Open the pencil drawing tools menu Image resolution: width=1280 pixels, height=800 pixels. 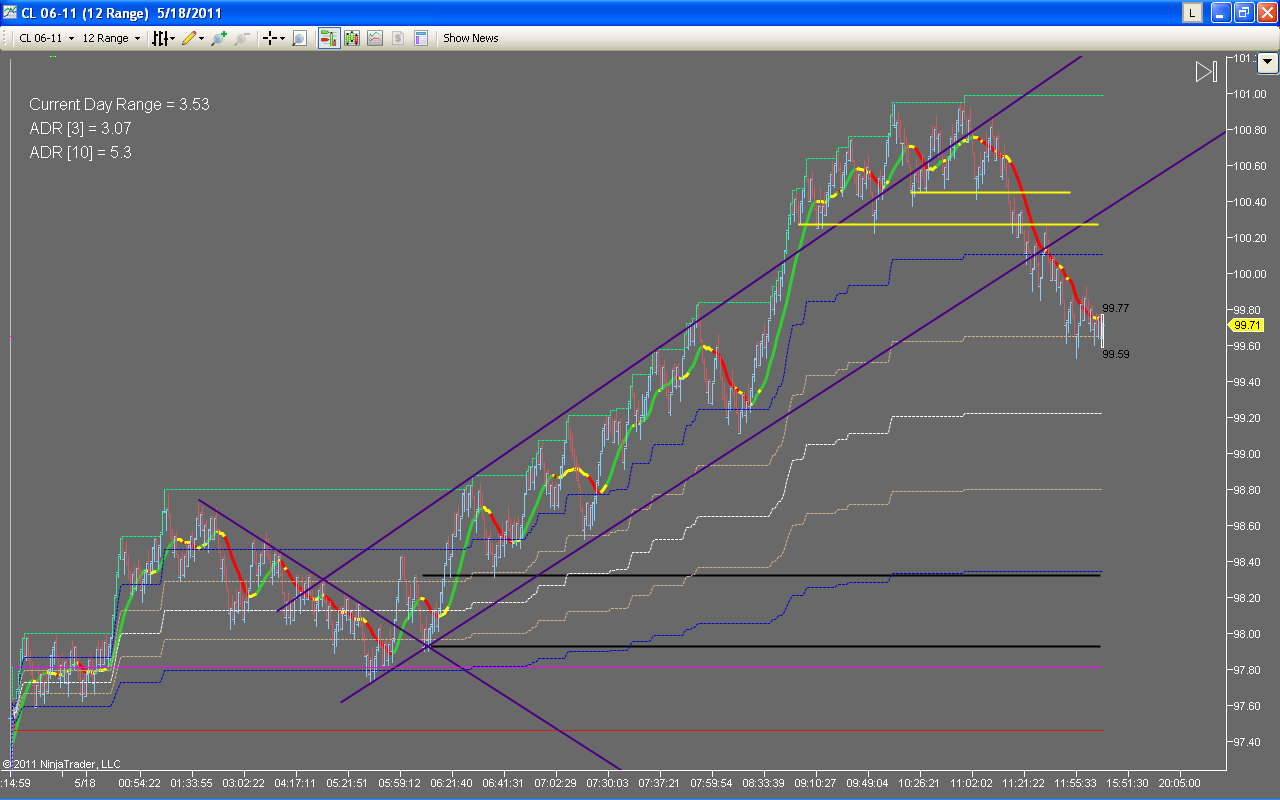click(x=193, y=38)
